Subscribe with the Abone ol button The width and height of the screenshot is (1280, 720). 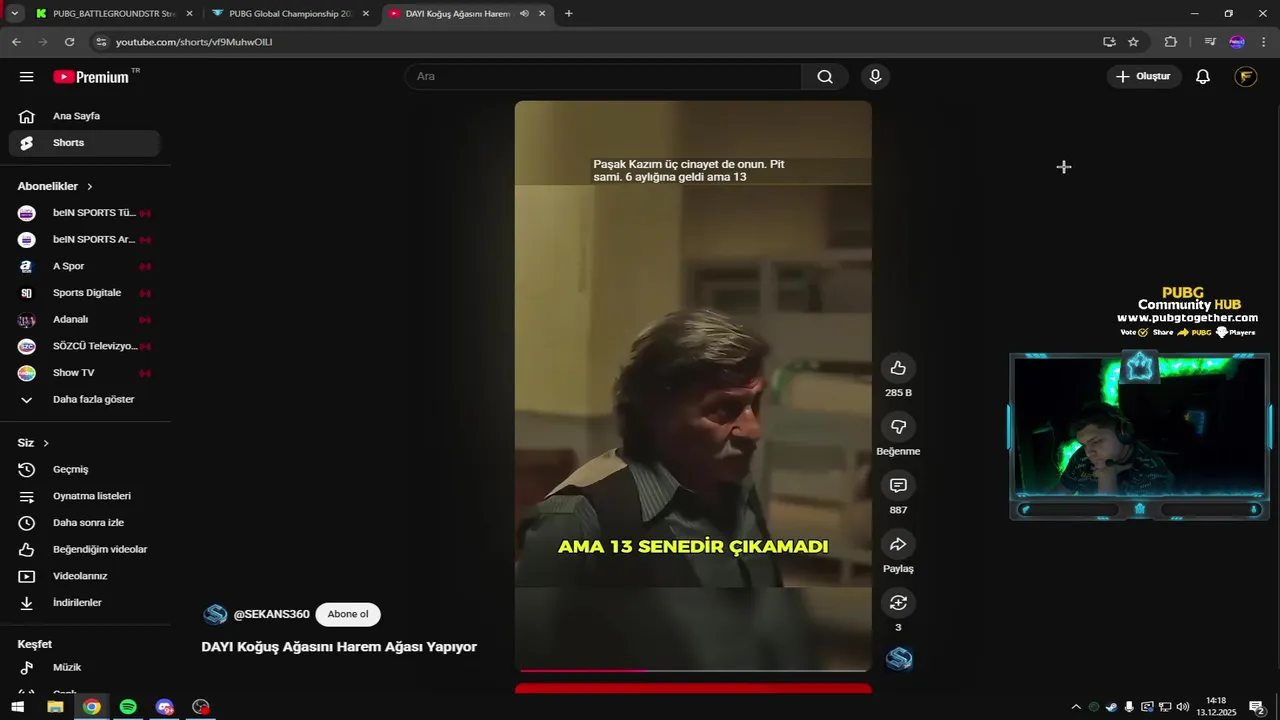(x=348, y=614)
